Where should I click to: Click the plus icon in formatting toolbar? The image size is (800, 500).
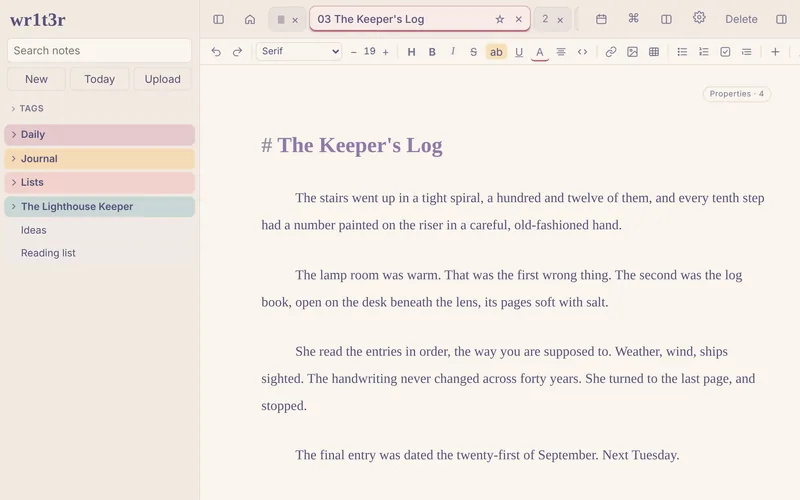point(775,52)
